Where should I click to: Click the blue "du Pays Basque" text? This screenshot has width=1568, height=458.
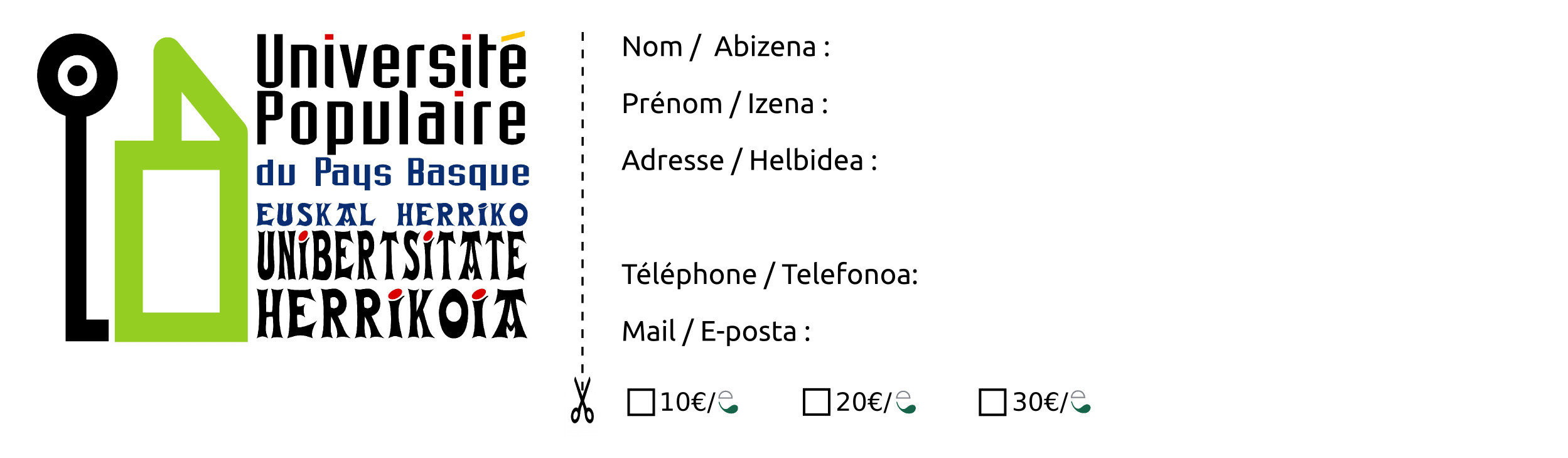pos(393,173)
